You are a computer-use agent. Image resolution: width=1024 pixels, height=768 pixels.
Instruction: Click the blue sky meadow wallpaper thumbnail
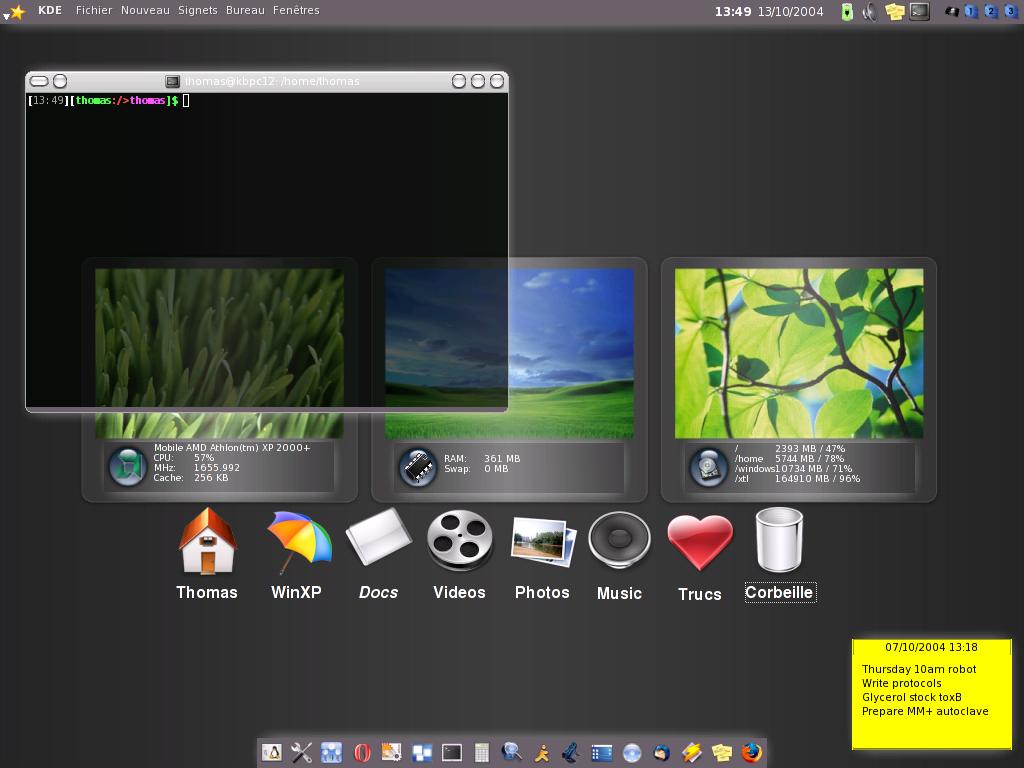pyautogui.click(x=509, y=353)
